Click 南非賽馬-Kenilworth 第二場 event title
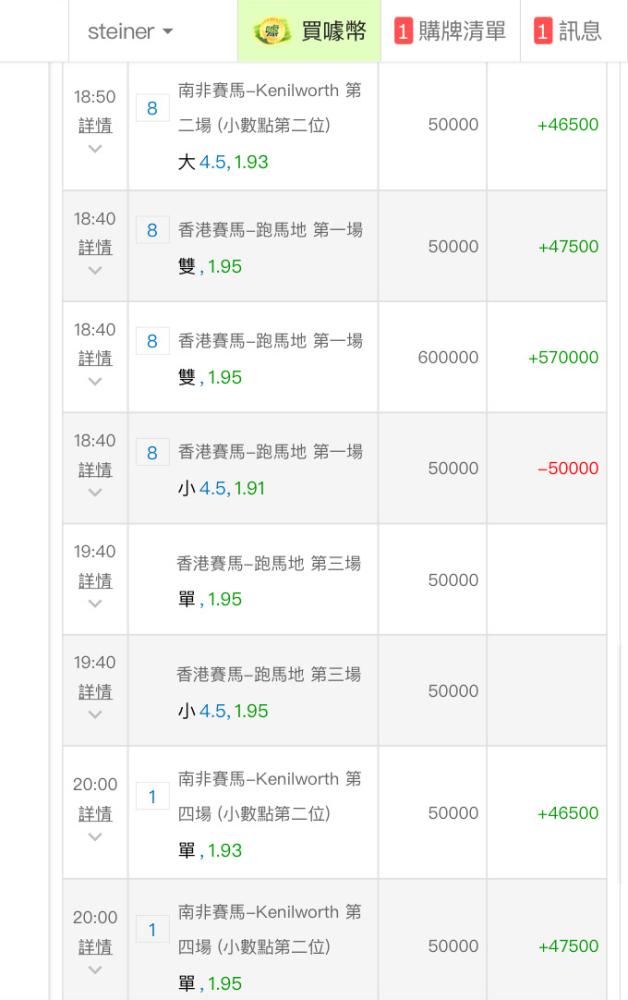 [x=270, y=107]
